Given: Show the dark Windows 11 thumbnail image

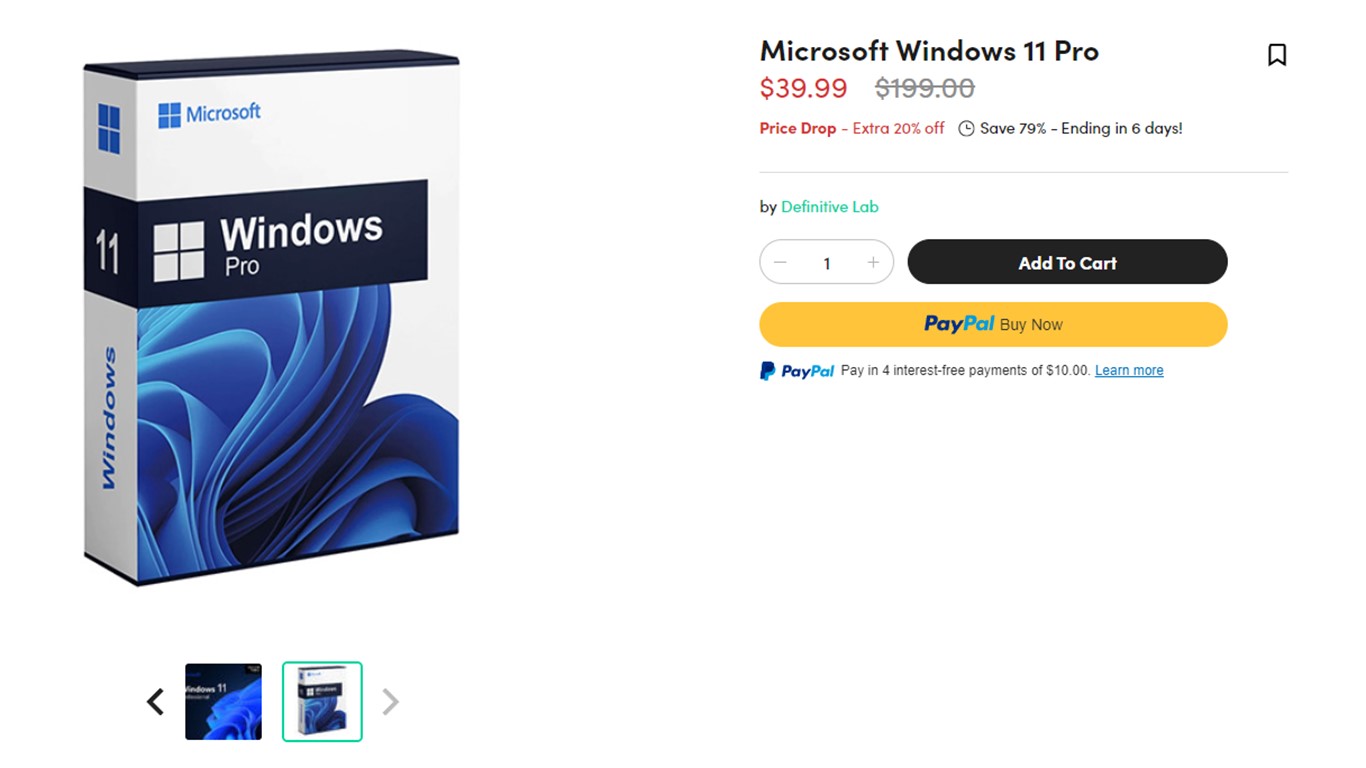Looking at the screenshot, I should coord(223,702).
